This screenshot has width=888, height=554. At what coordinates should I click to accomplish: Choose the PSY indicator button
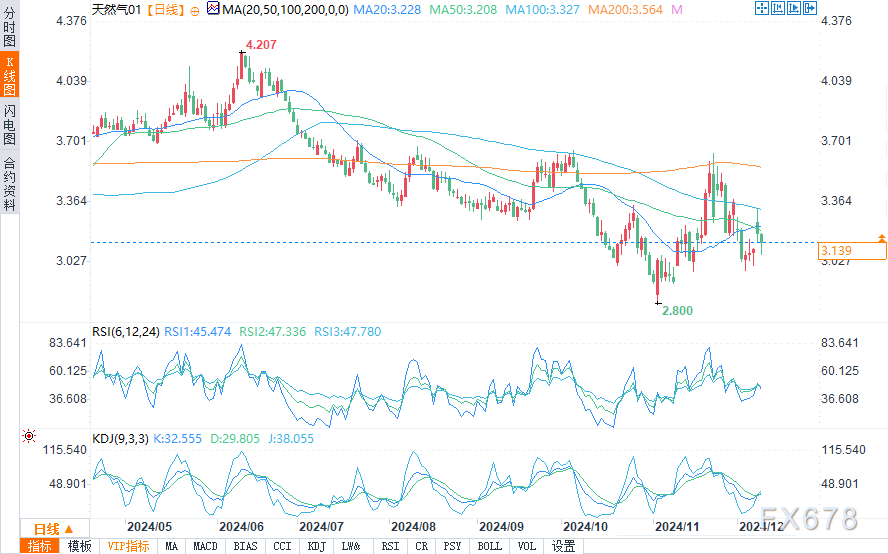pos(452,546)
